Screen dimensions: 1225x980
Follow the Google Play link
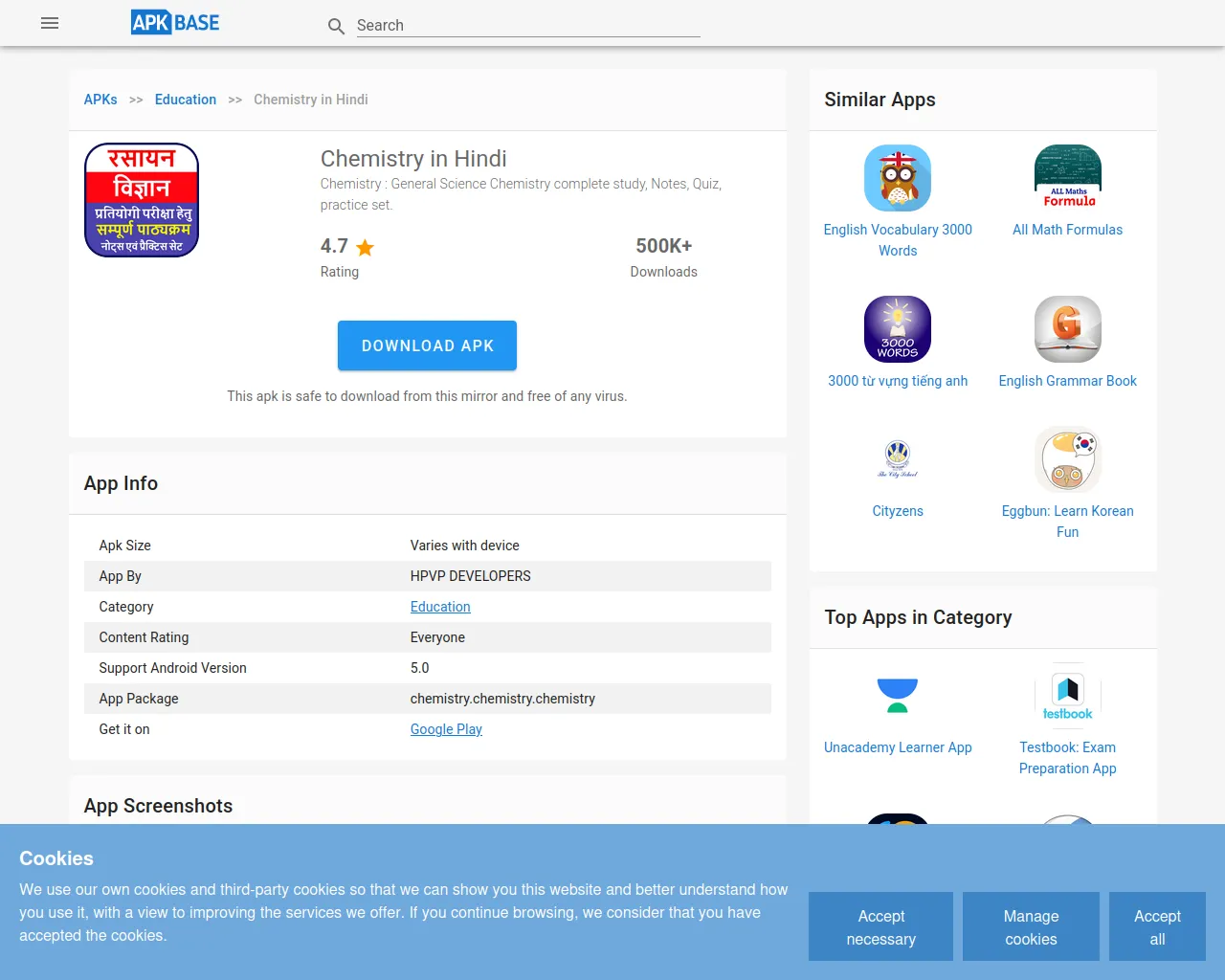pyautogui.click(x=446, y=729)
